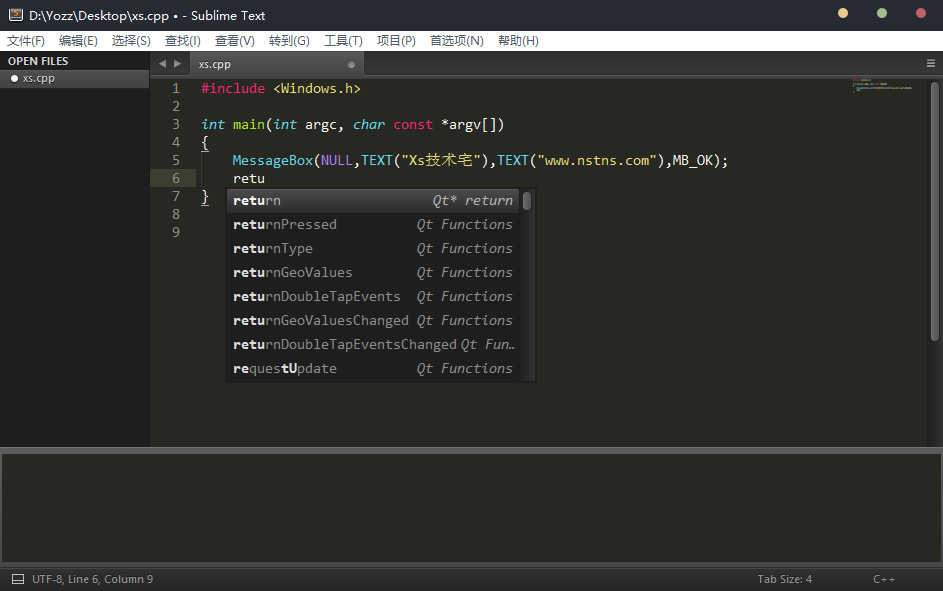
Task: Open the 选择(S) menu
Action: [131, 41]
